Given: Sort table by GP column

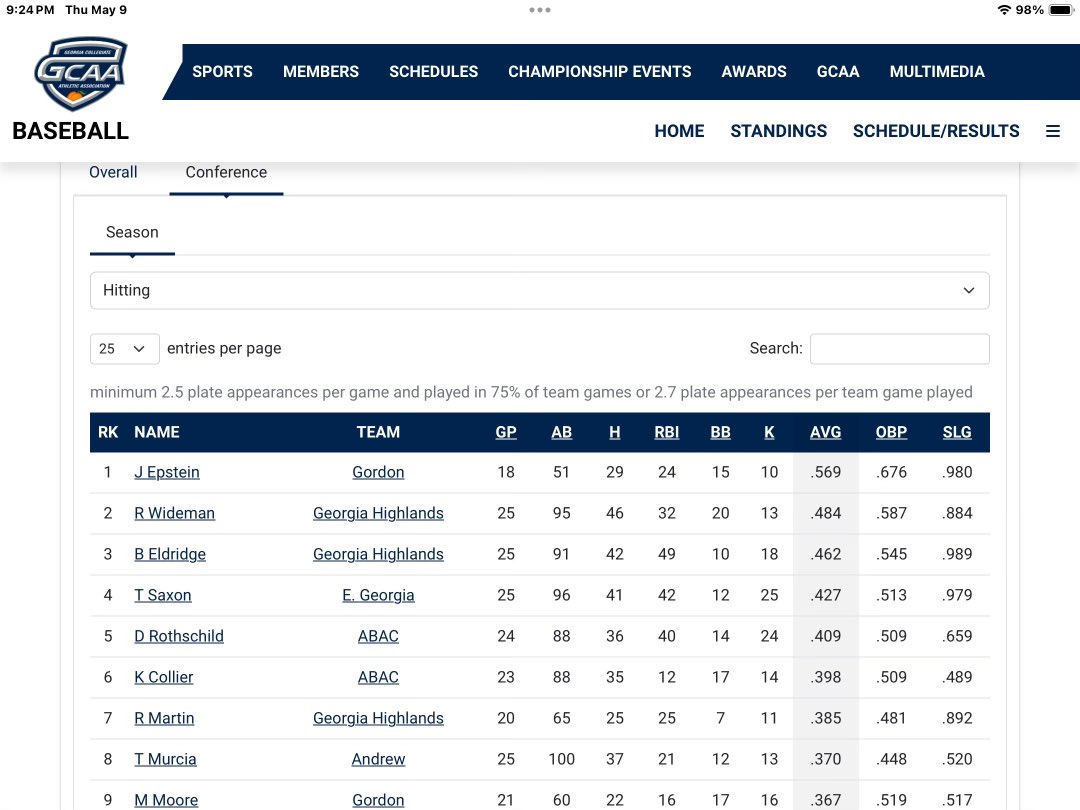Looking at the screenshot, I should point(506,432).
